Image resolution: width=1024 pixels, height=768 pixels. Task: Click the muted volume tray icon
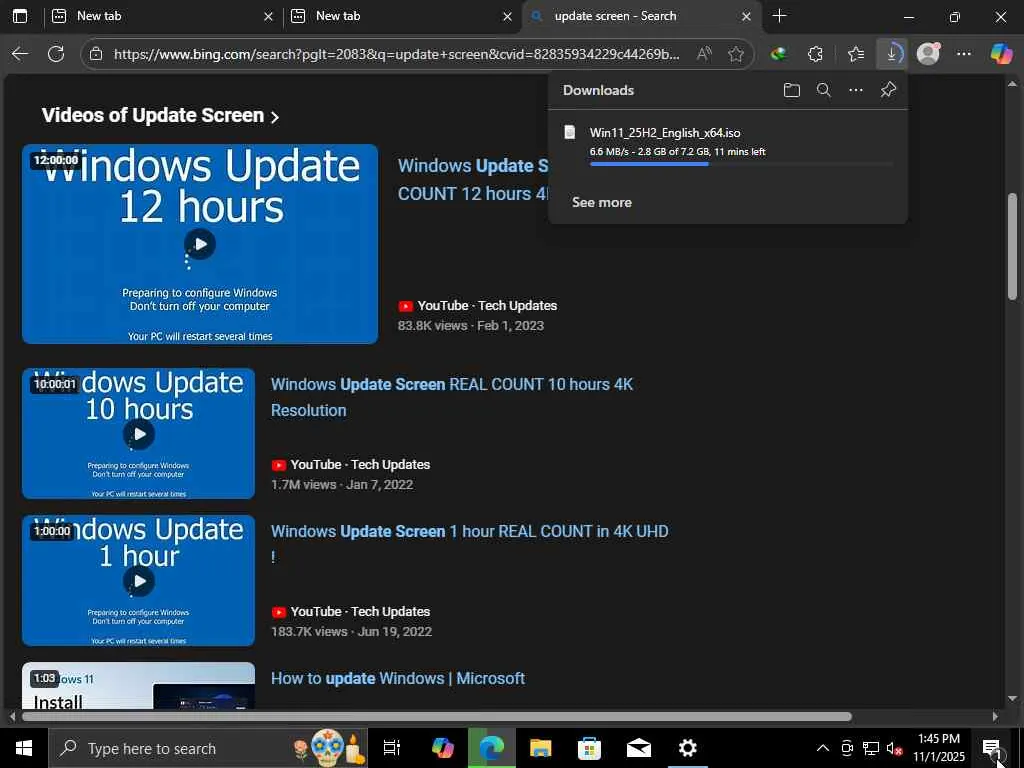[895, 748]
